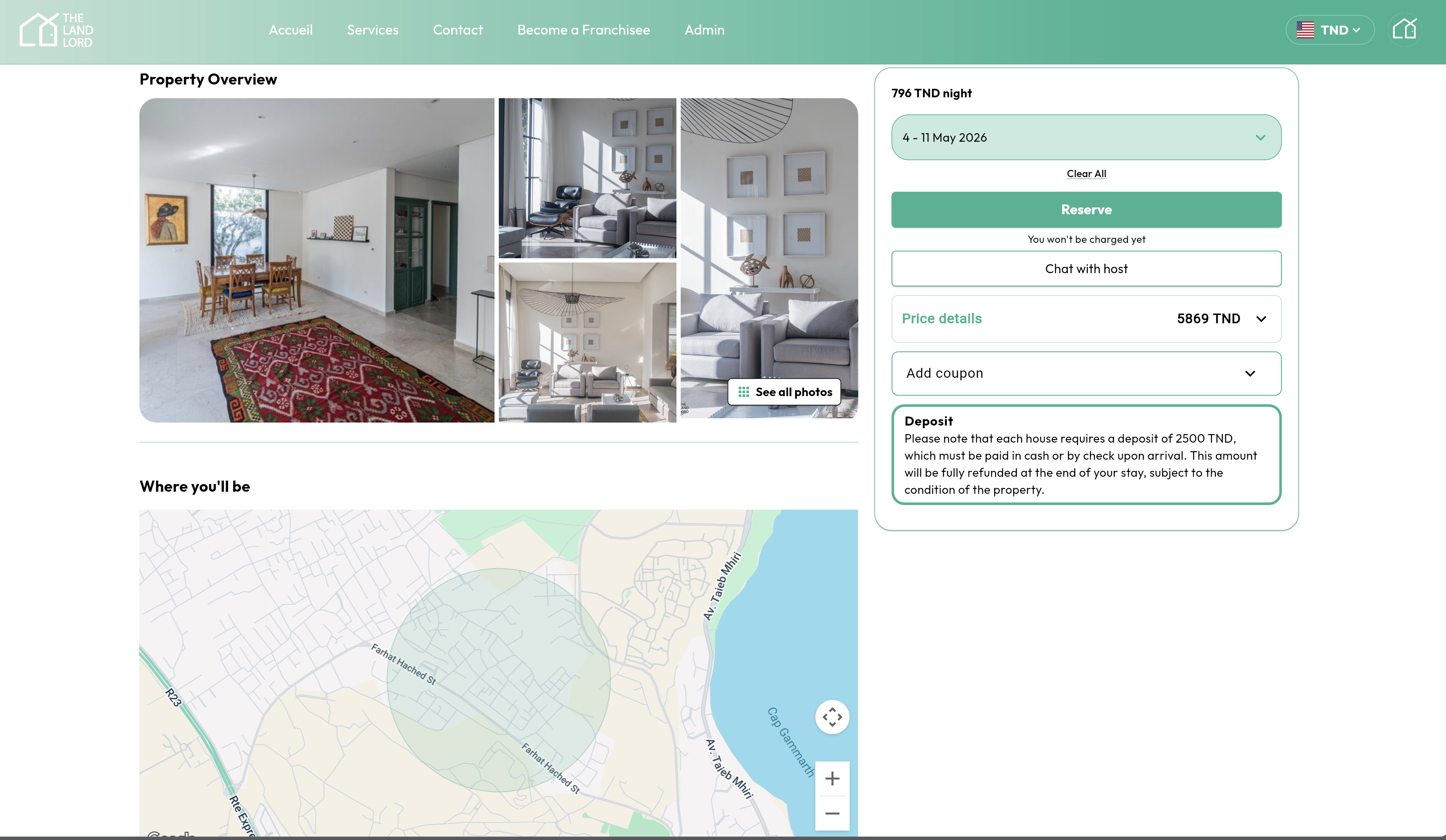Screen dimensions: 1446x840
Task: Click the Clear All link
Action: pos(1086,174)
